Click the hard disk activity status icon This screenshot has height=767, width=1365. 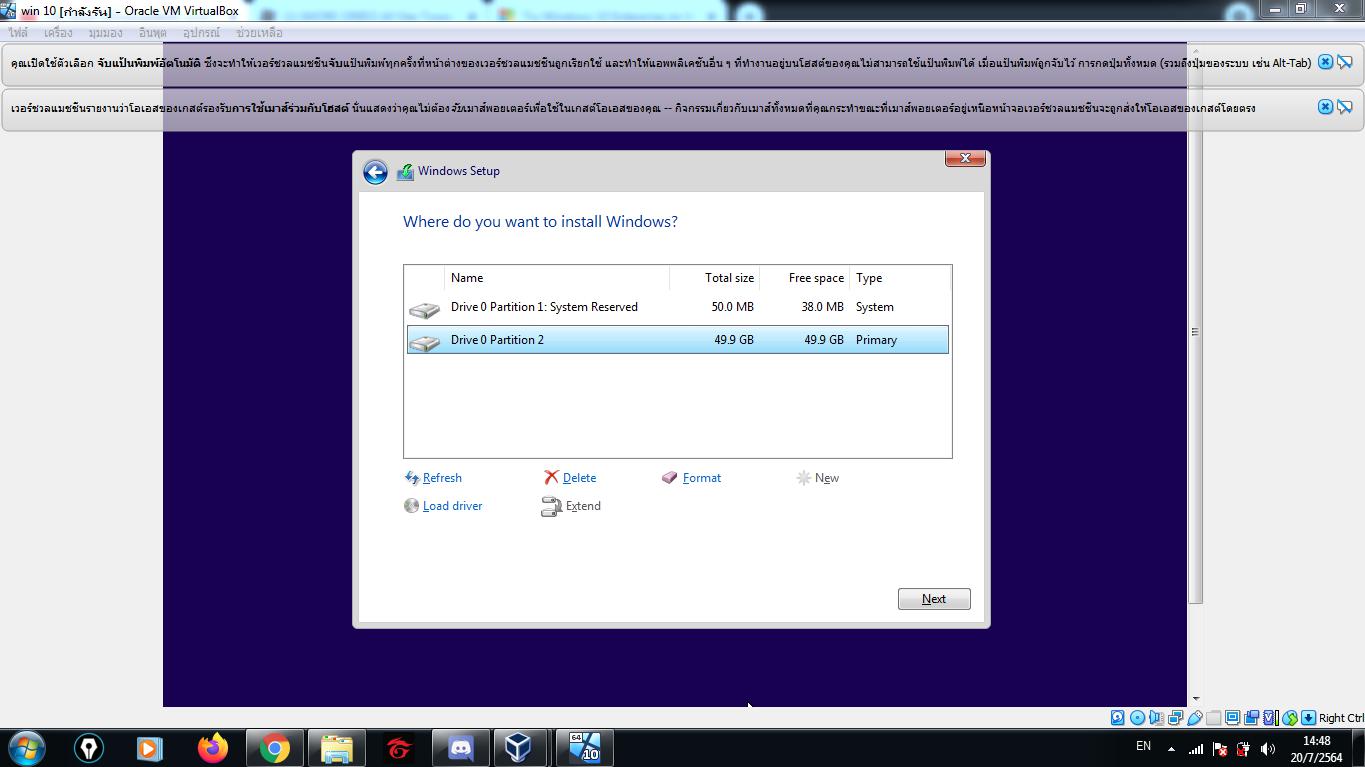tap(1117, 718)
